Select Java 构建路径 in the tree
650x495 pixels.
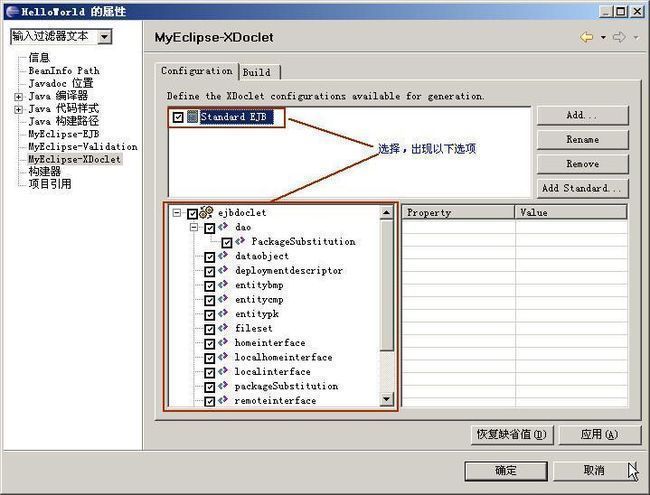(x=63, y=121)
